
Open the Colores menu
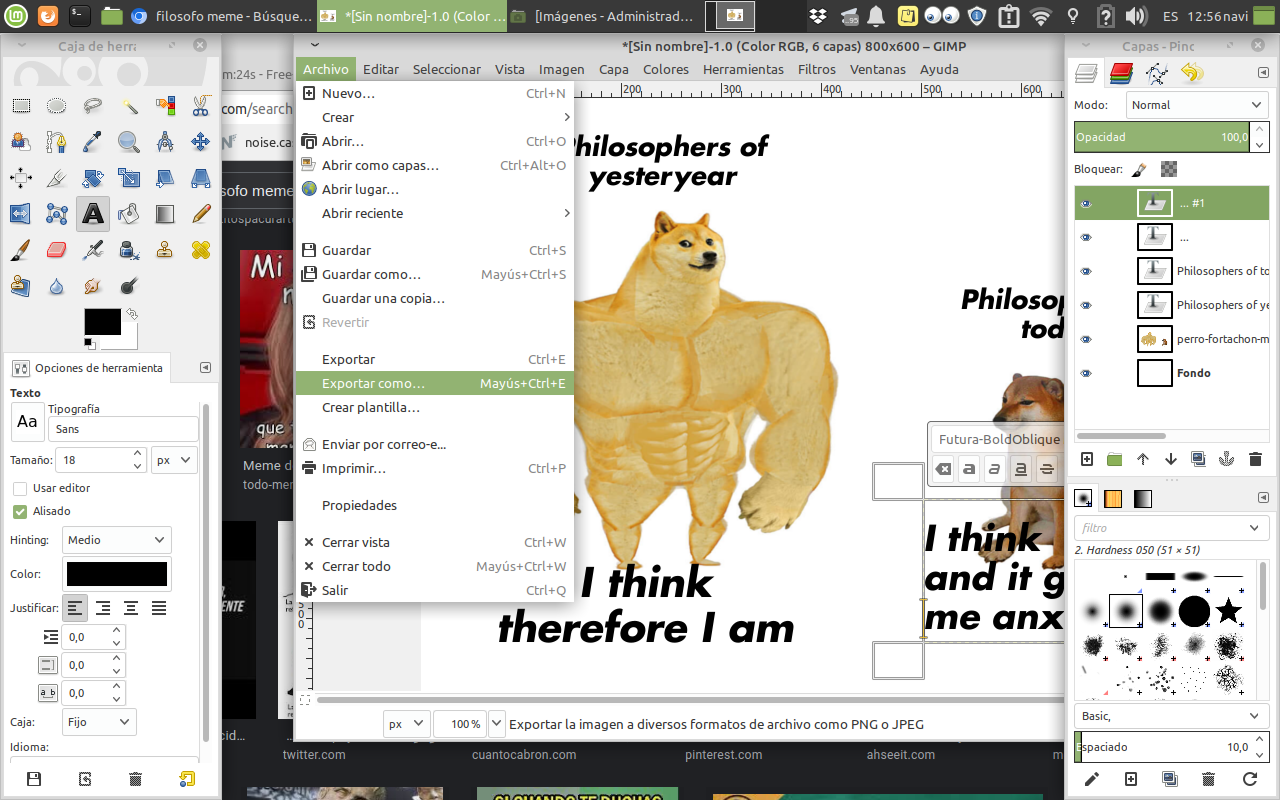(666, 69)
